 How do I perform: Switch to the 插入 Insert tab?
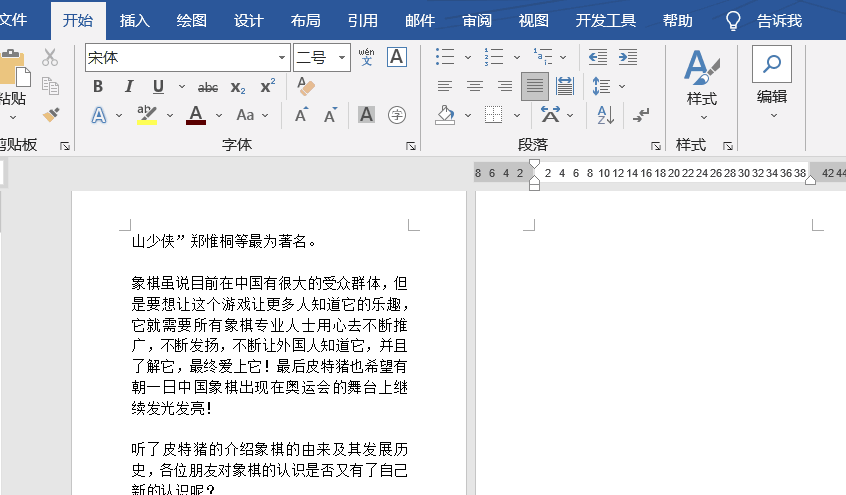click(134, 21)
